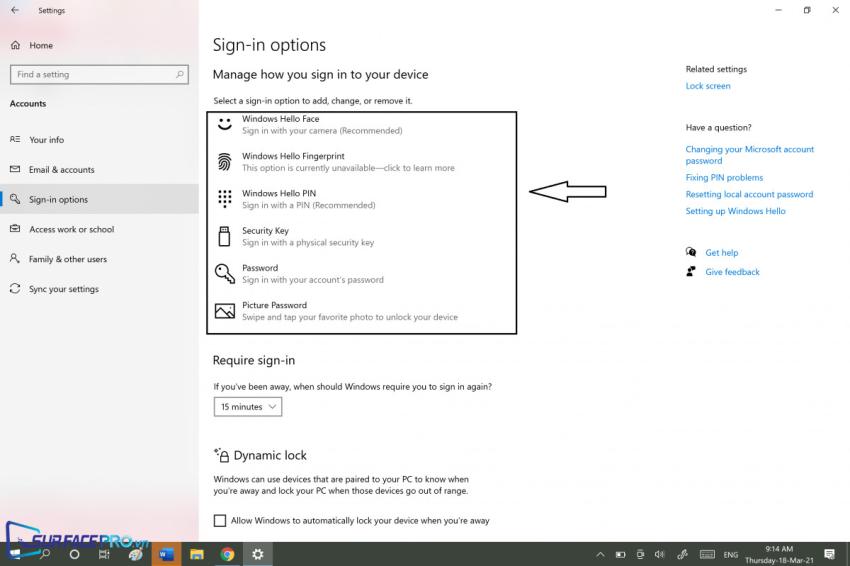
Task: Show hidden tray icons chevron
Action: pos(600,555)
